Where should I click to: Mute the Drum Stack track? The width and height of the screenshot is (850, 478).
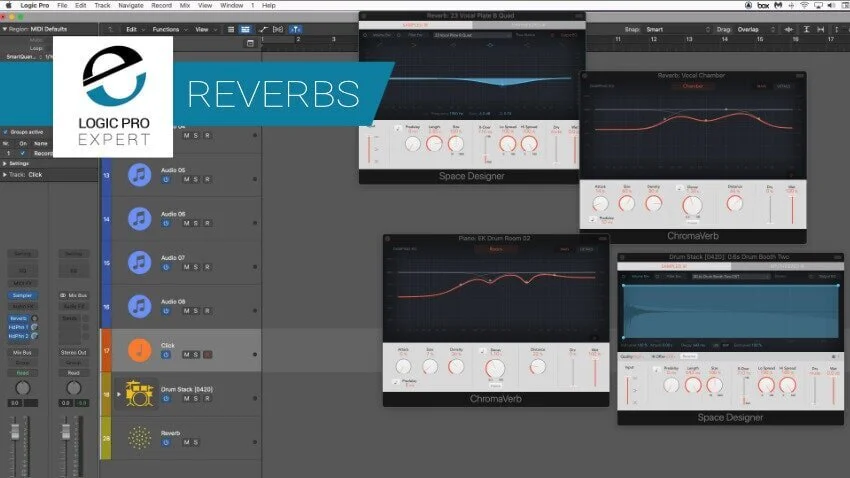[x=186, y=399]
